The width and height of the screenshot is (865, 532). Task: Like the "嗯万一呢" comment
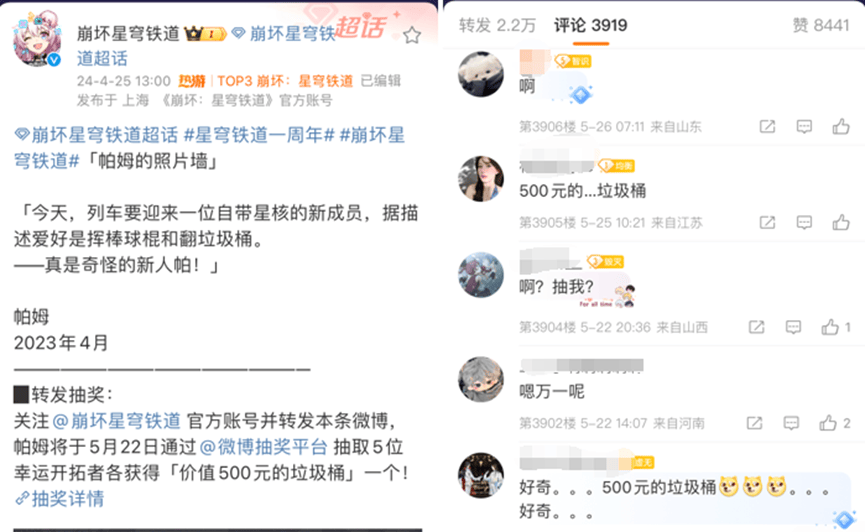coord(834,423)
